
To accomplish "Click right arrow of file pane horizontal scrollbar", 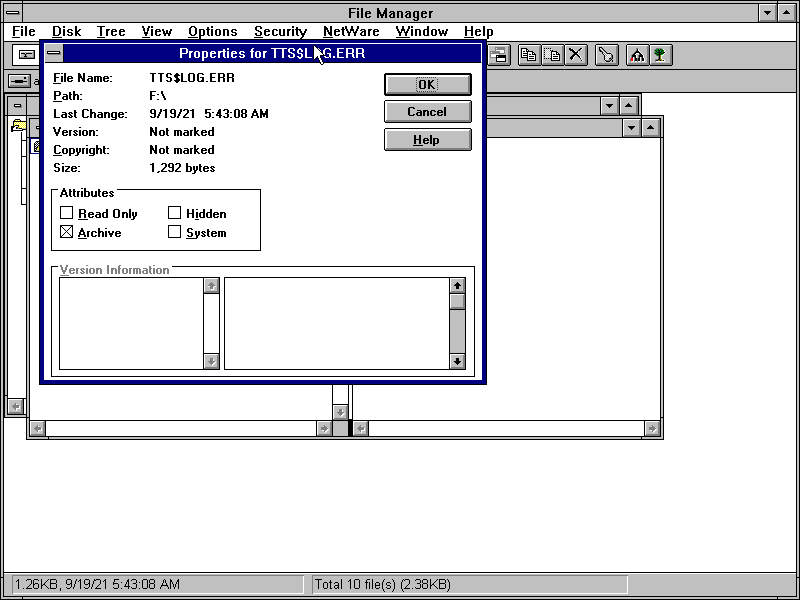I will click(652, 429).
